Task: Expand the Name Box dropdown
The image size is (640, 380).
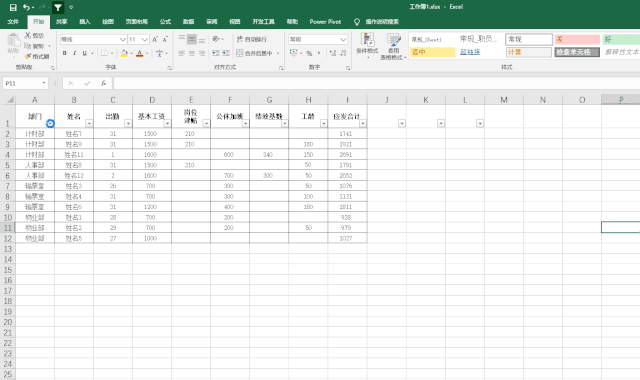Action: 44,83
